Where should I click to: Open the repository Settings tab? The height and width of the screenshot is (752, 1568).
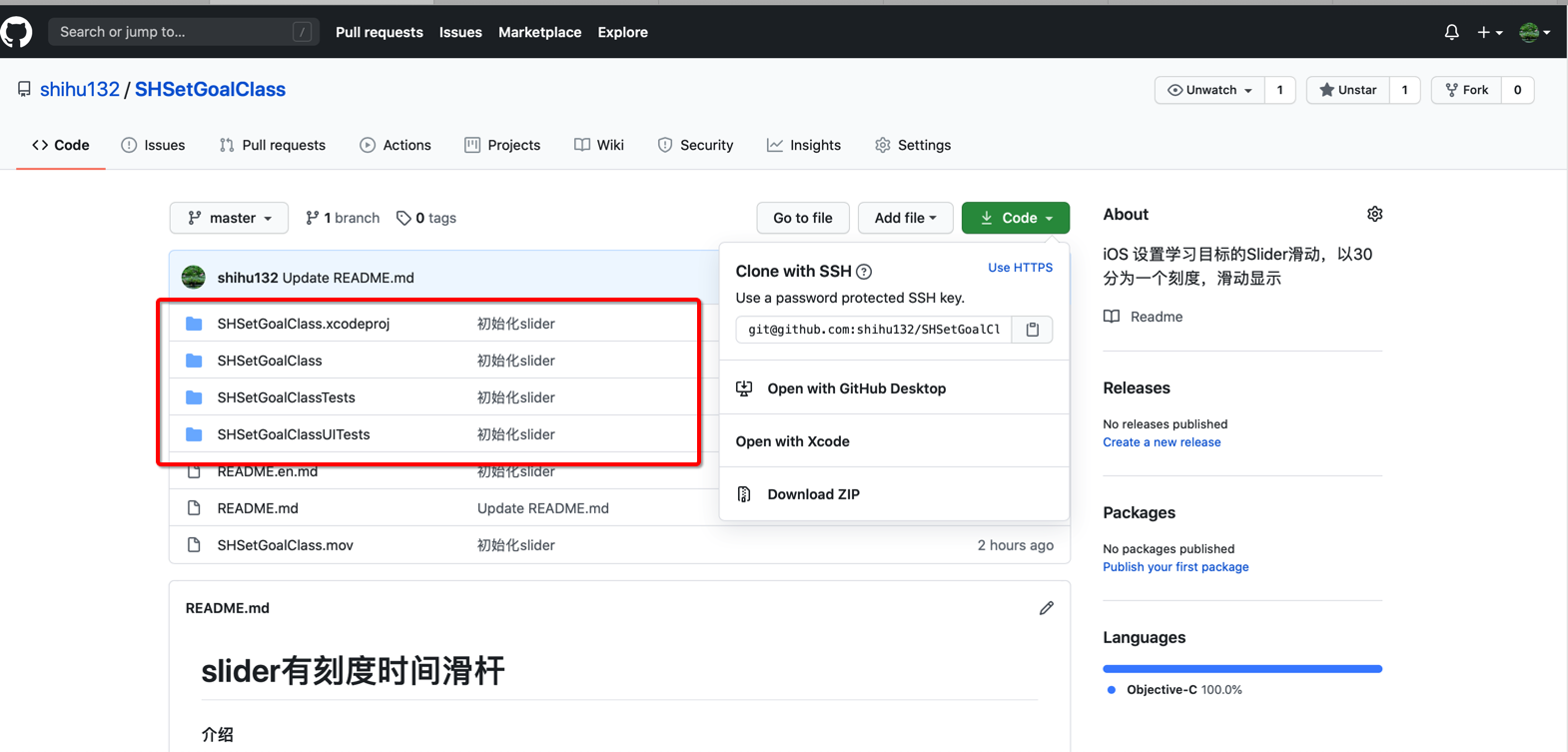tap(913, 145)
